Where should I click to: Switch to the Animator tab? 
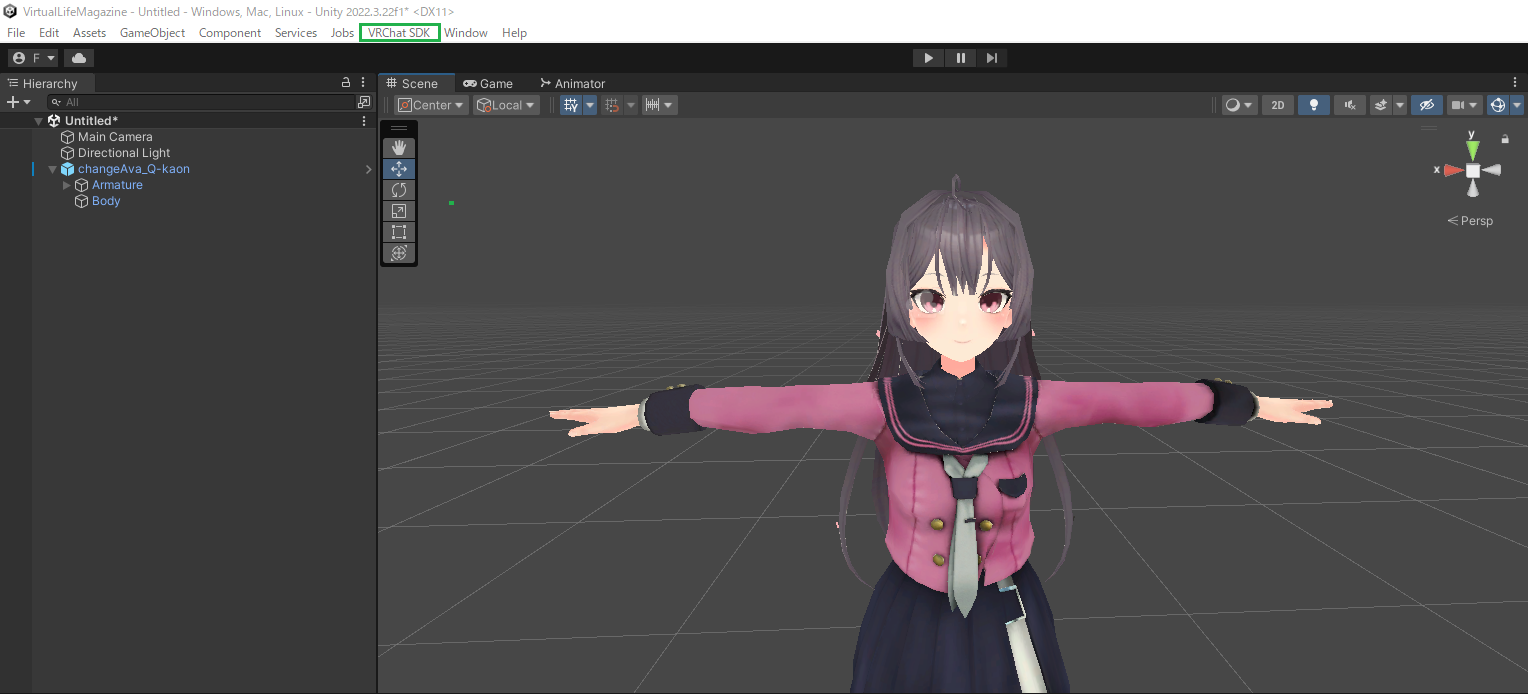[x=573, y=83]
